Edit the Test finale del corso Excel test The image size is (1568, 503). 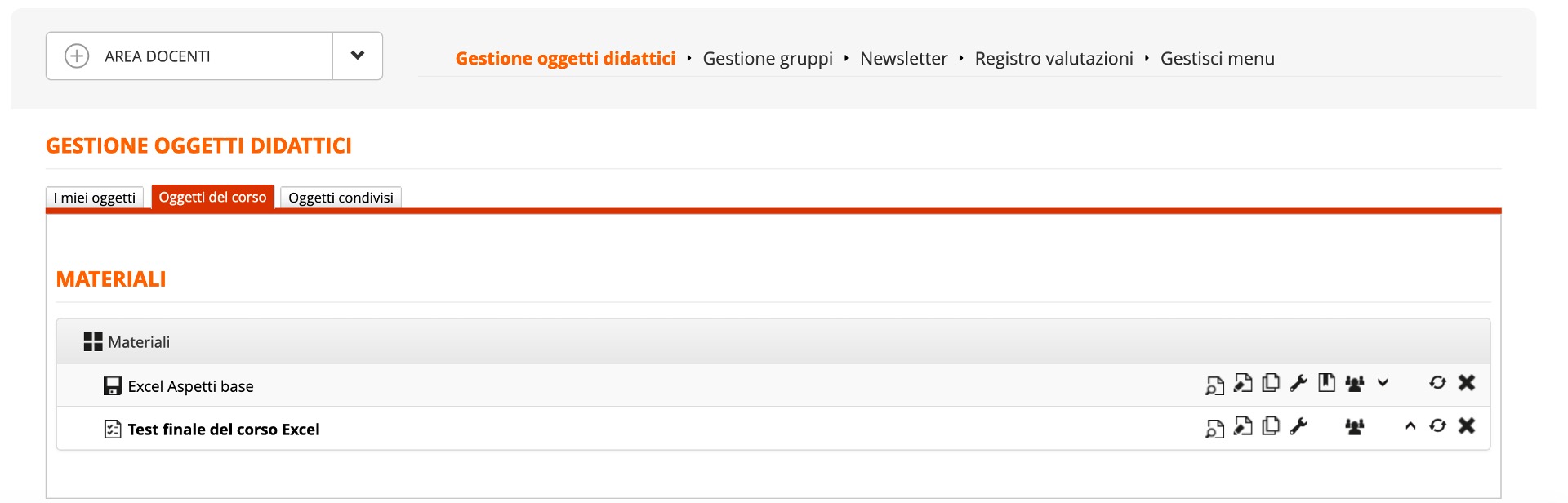(1243, 426)
